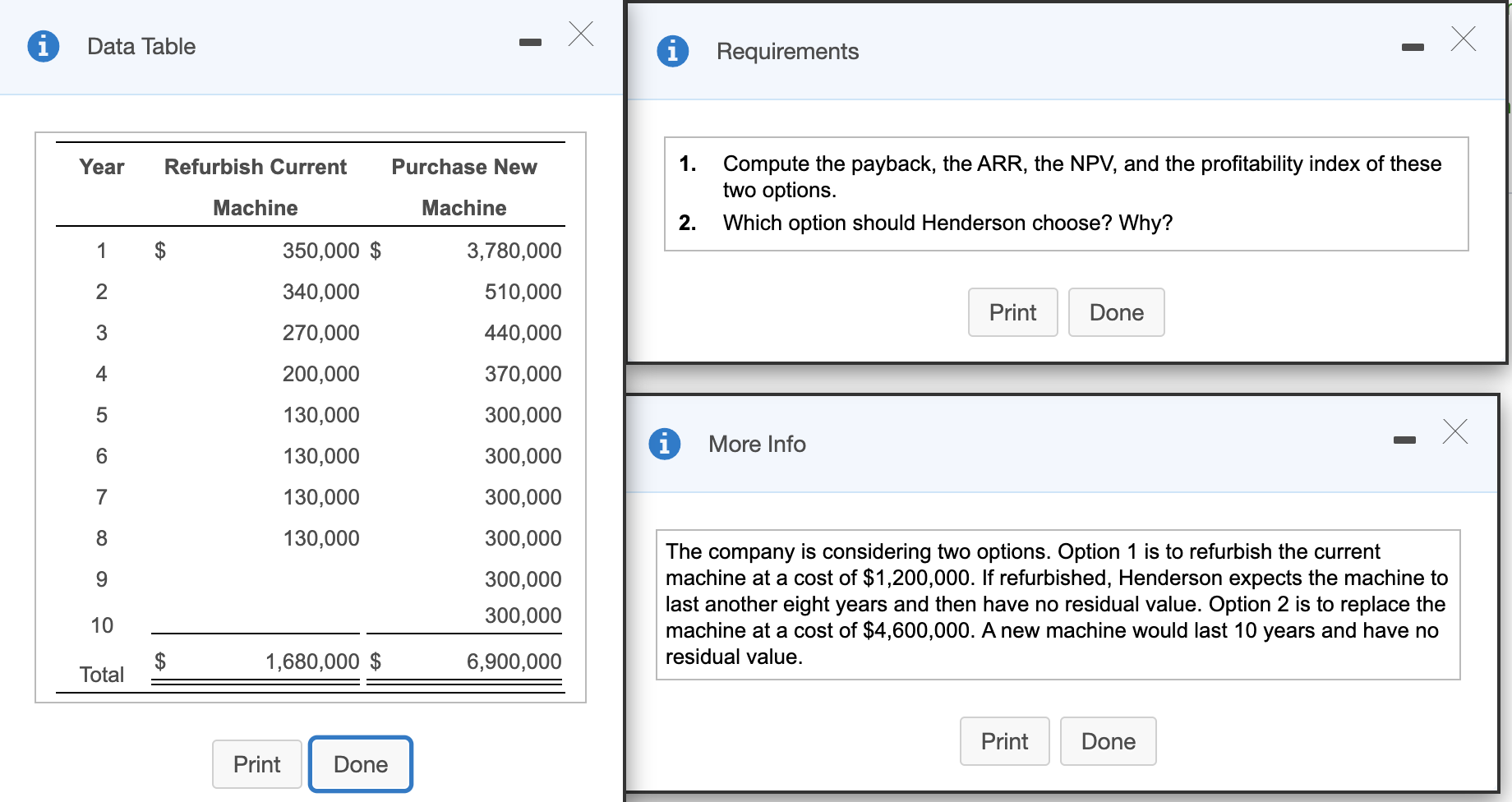The image size is (1512, 802).
Task: Close the Data Table window
Action: 581,35
